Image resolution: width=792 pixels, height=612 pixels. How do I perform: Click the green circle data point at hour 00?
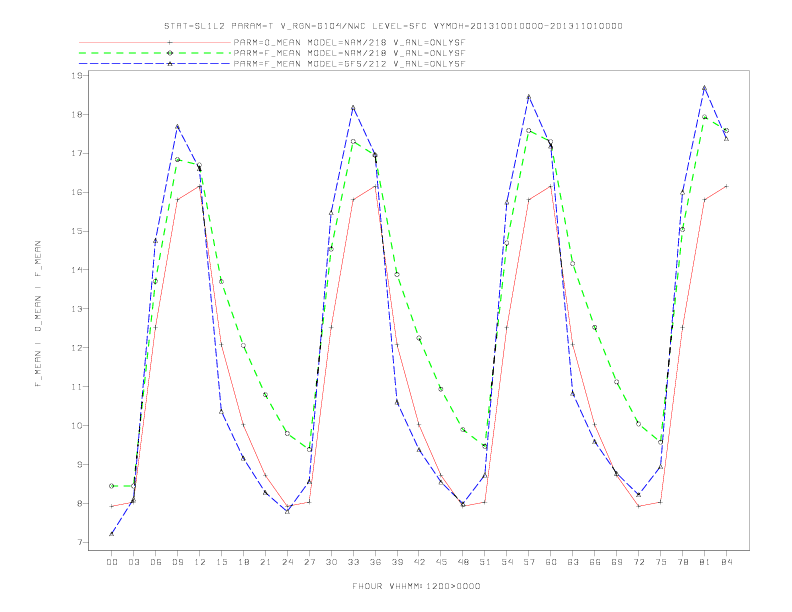pyautogui.click(x=112, y=486)
